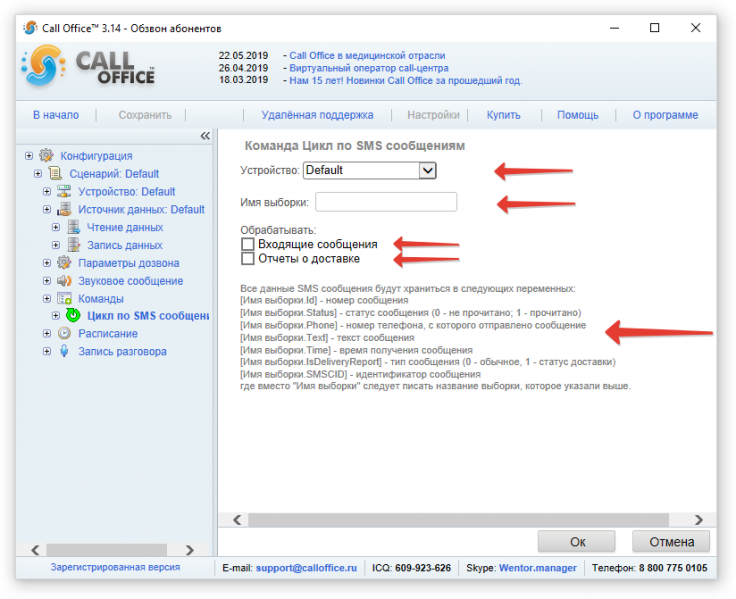Viewport: 736px width, 599px height.
Task: Expand the Чтение данных node
Action: pyautogui.click(x=56, y=227)
